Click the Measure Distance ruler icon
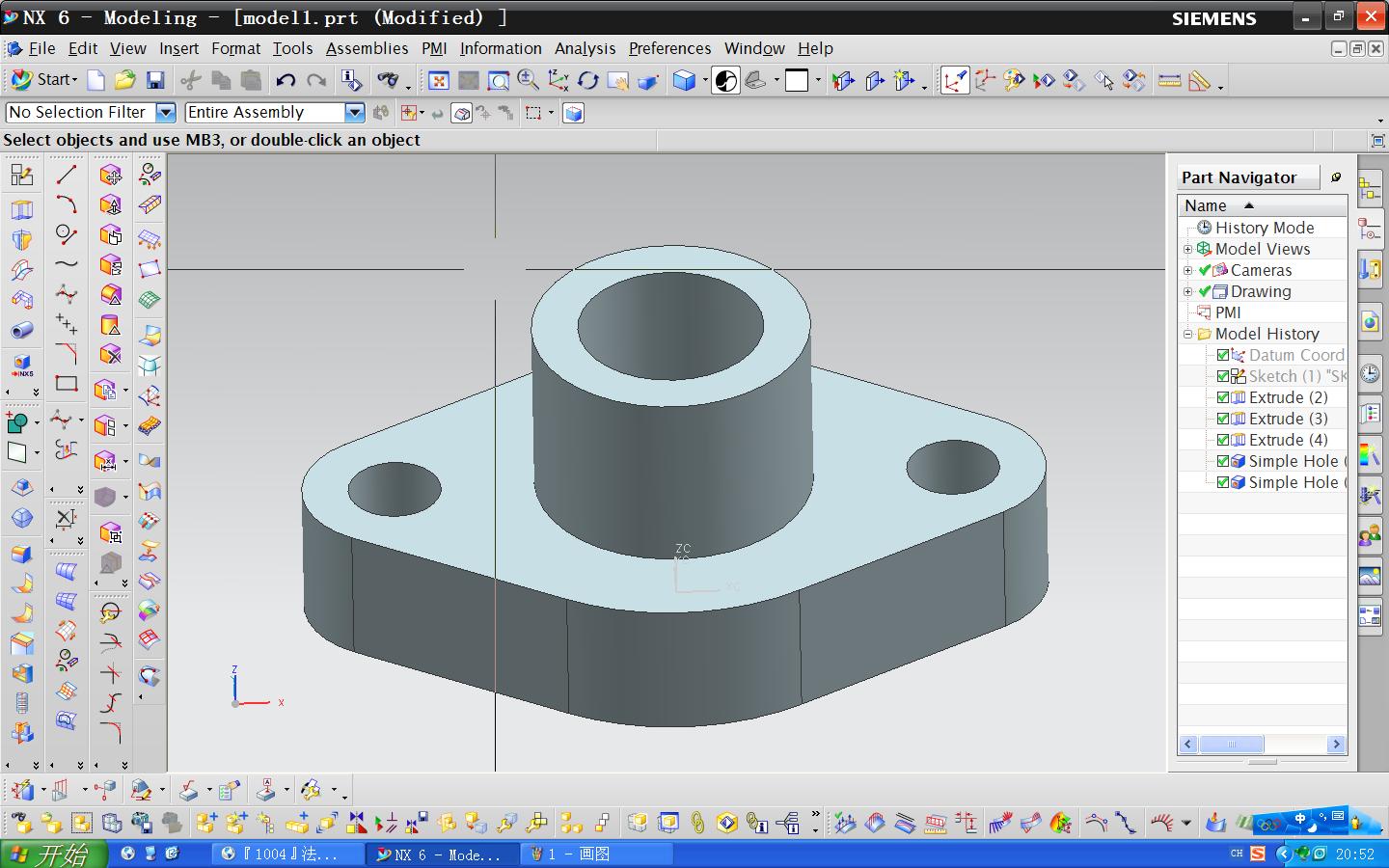The image size is (1389, 868). [1169, 81]
